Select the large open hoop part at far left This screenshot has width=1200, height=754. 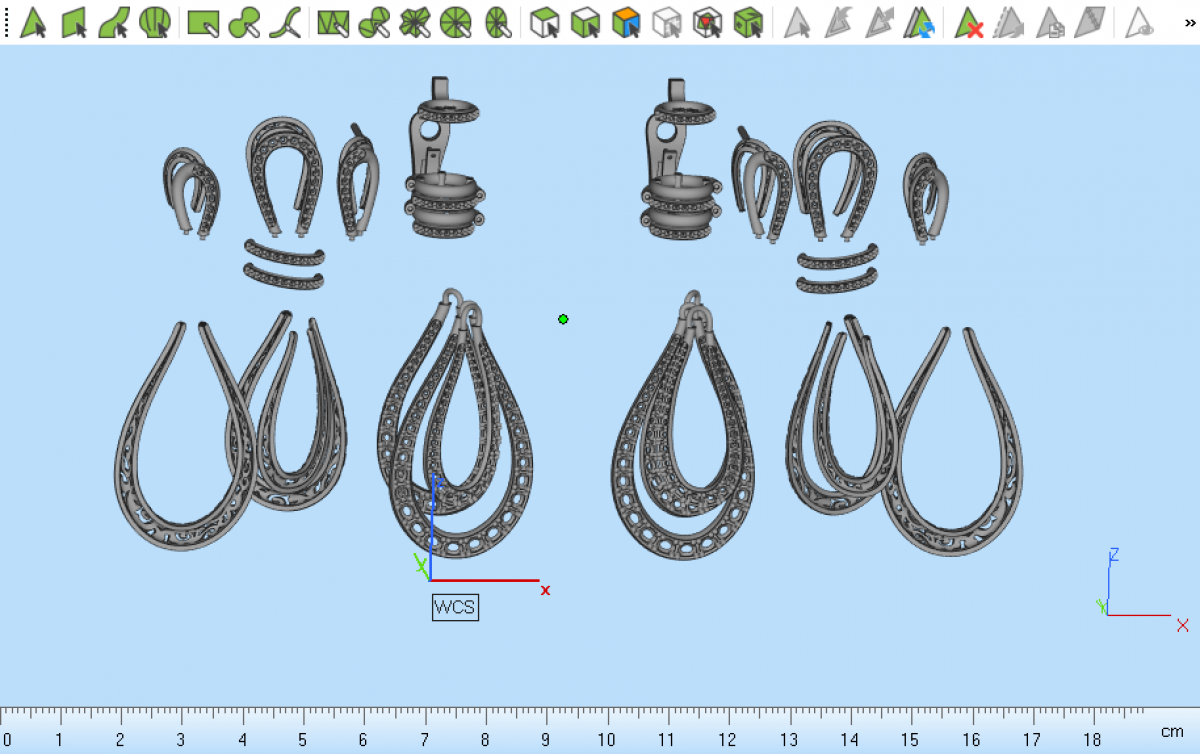click(x=180, y=440)
